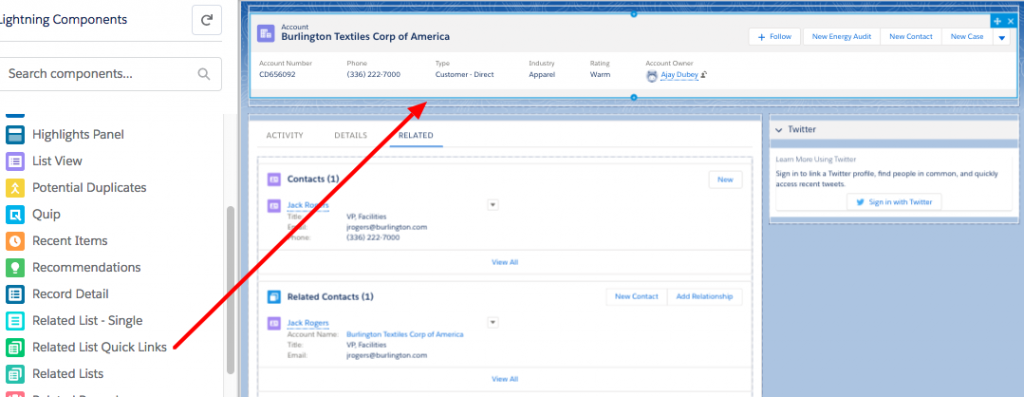Select the List View component icon
The height and width of the screenshot is (397, 1024).
(15, 161)
